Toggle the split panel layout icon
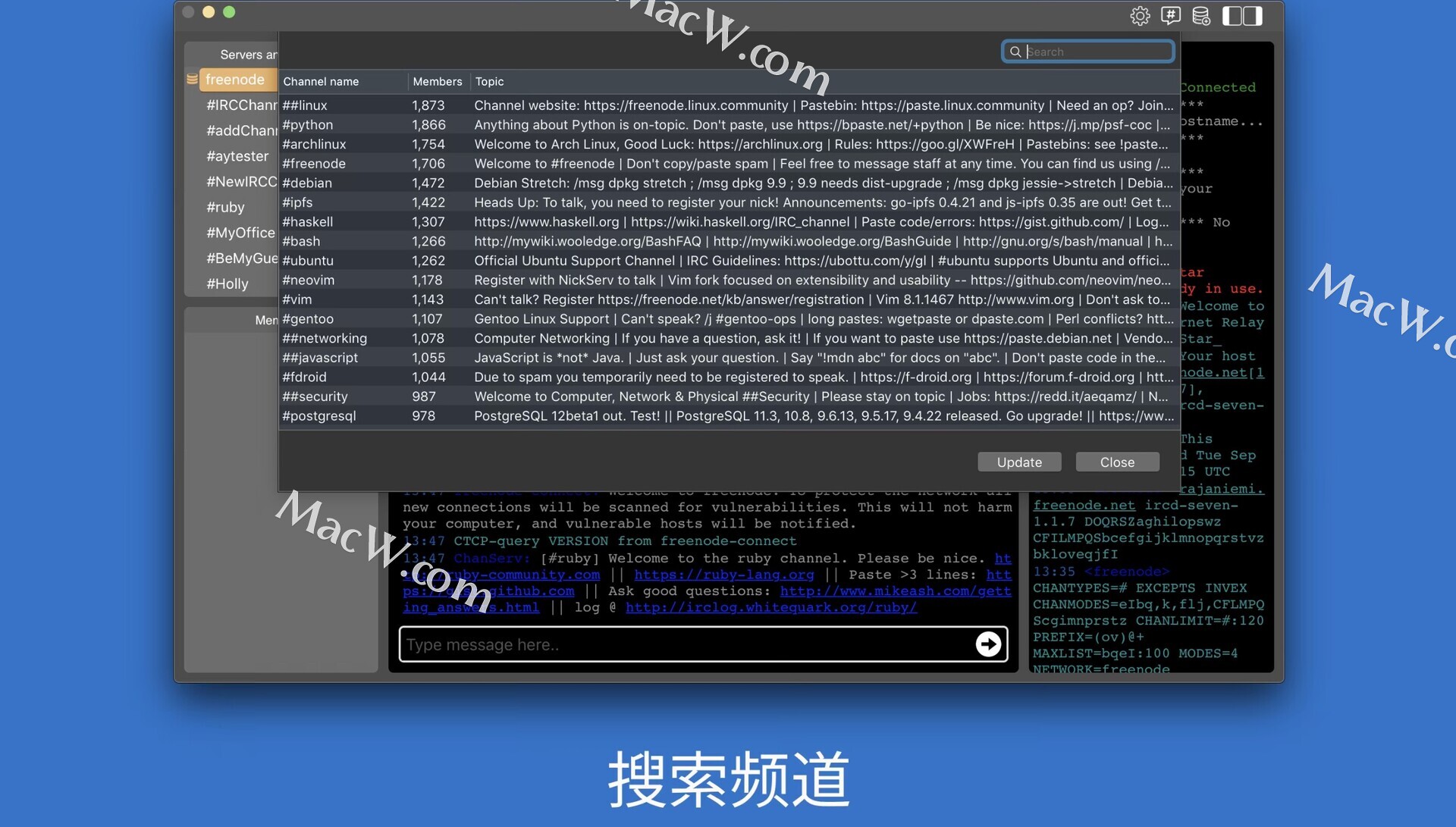This screenshot has height=827, width=1456. [x=1242, y=16]
